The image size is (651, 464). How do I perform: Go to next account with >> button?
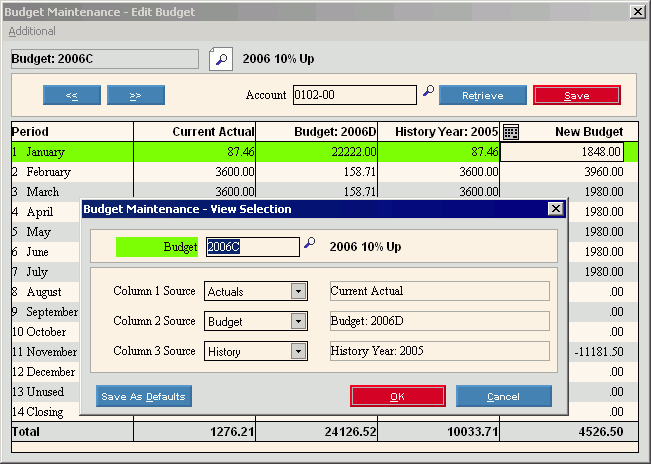(135, 96)
